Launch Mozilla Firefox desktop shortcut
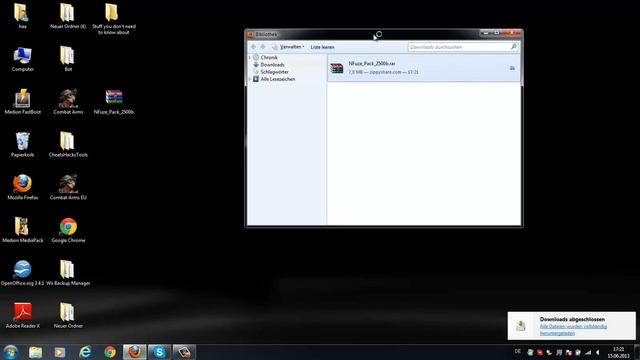The height and width of the screenshot is (360, 640). tap(22, 187)
